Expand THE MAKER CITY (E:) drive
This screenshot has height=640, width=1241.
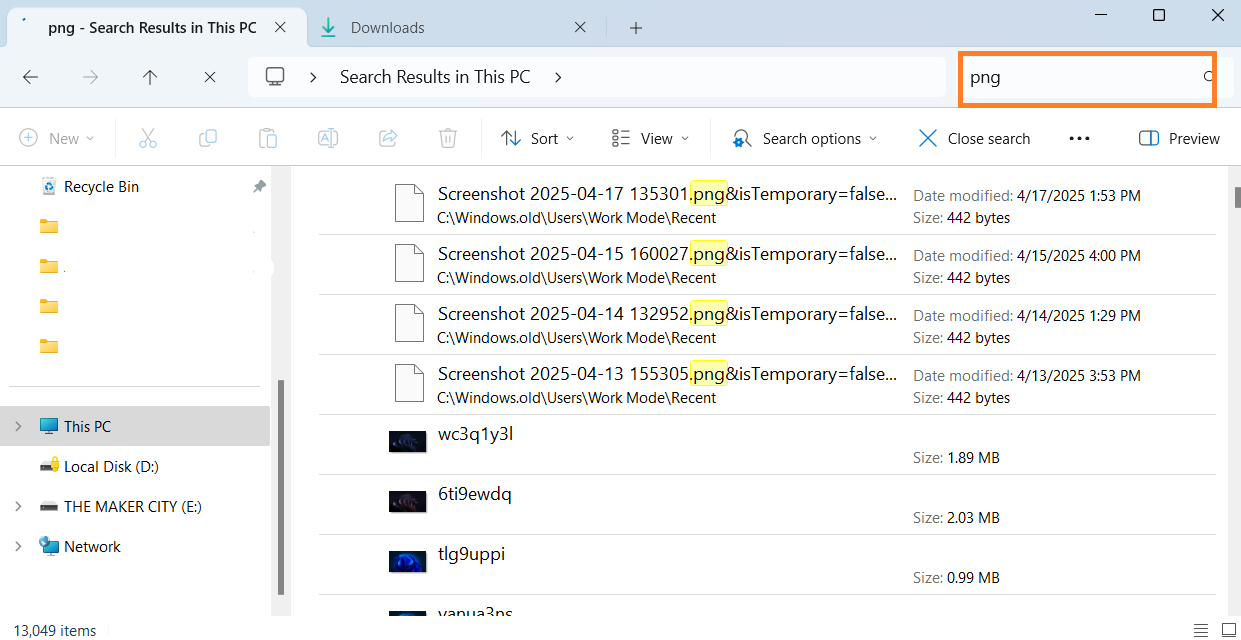tap(18, 506)
